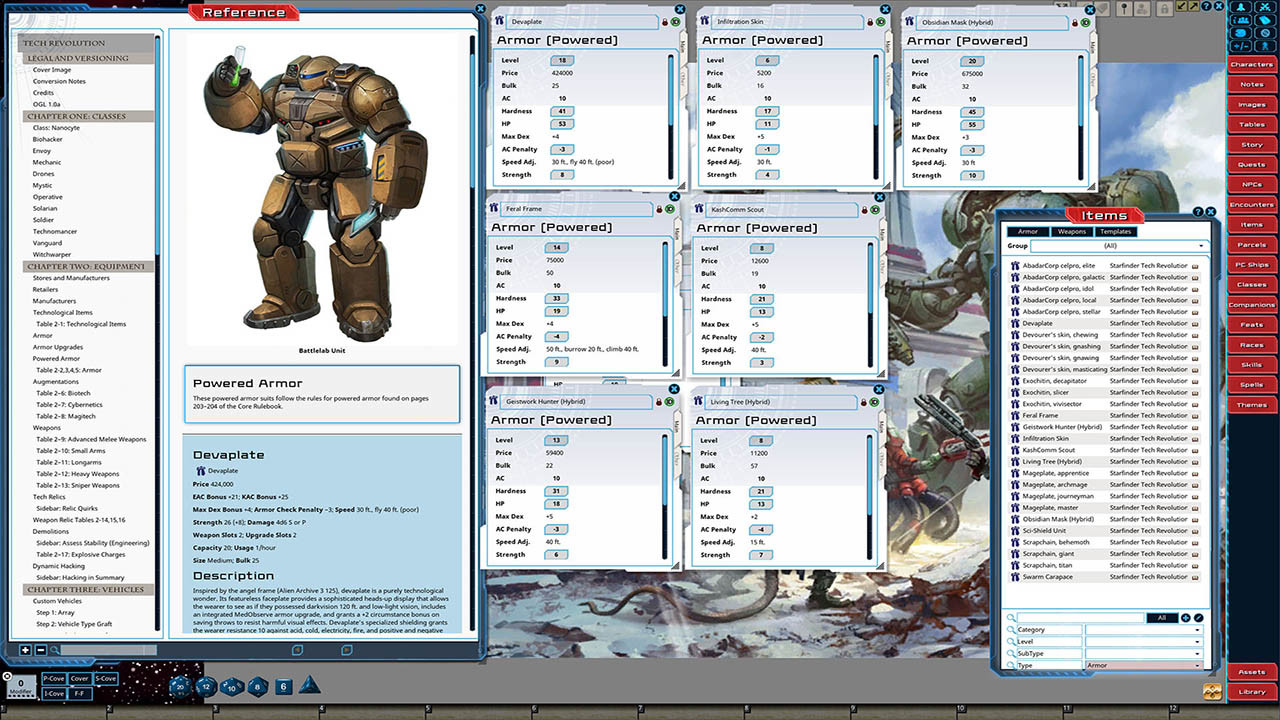Open the Devaplate link icon in Reference
The height and width of the screenshot is (720, 1280).
tap(200, 470)
